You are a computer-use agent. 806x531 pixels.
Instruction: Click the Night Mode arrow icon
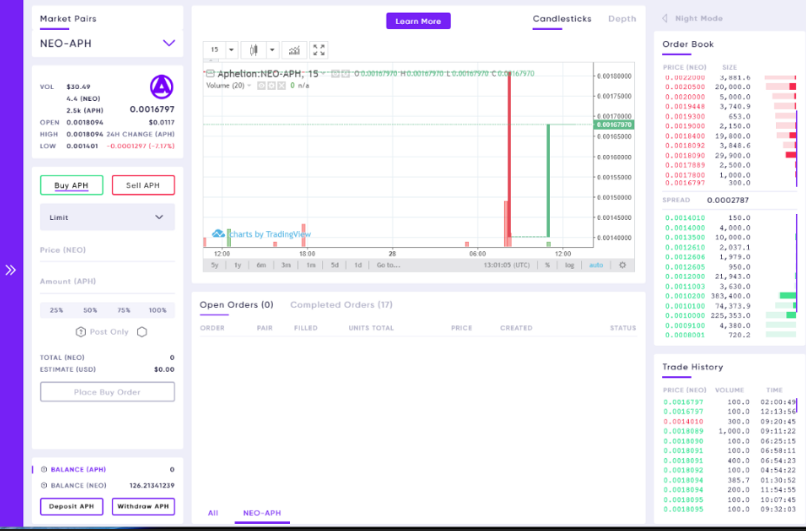[665, 19]
